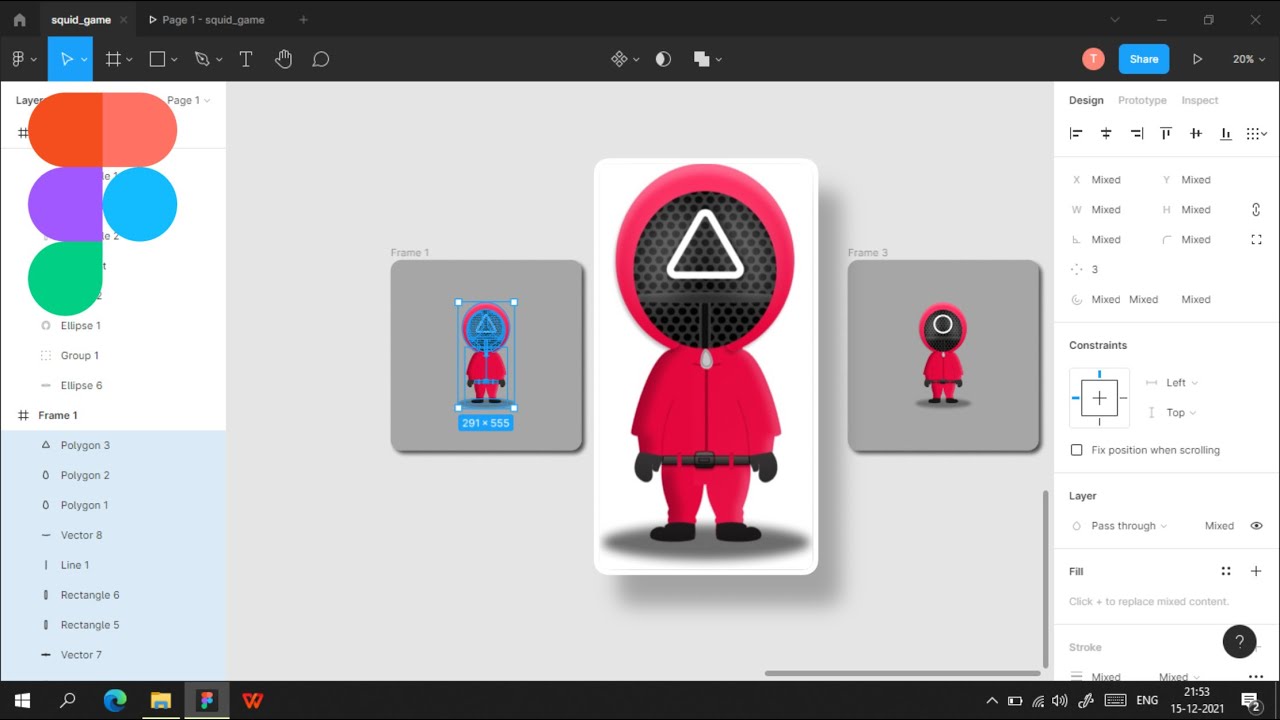Click the Frame 3 circle guard thumbnail
Screen dimensions: 1280x720
point(943,355)
